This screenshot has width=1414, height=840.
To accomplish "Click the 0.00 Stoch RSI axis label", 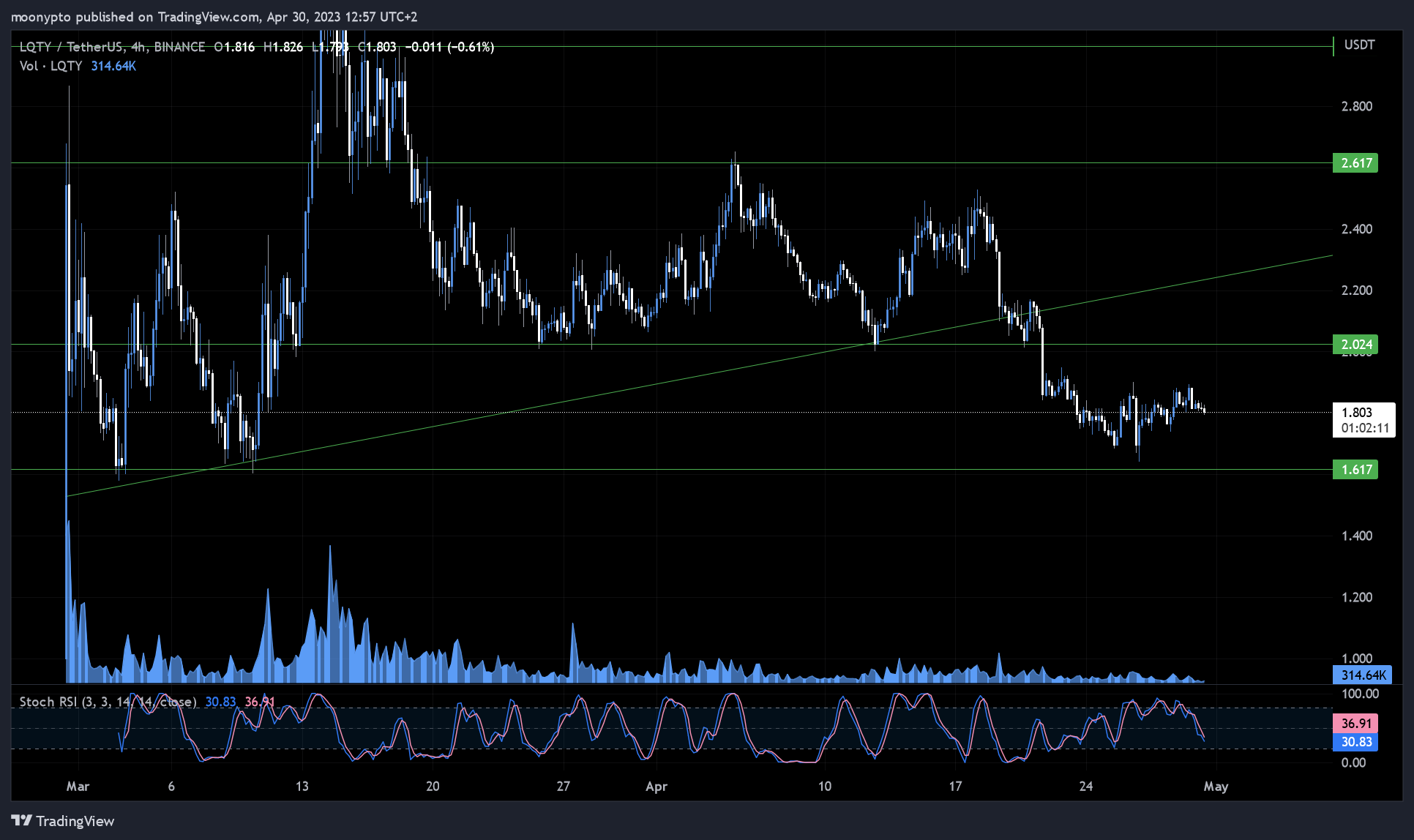I will click(1353, 762).
